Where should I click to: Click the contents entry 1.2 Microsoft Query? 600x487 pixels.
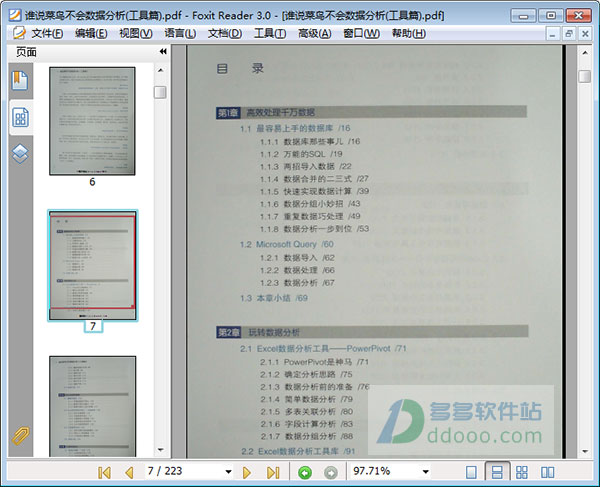coord(287,244)
